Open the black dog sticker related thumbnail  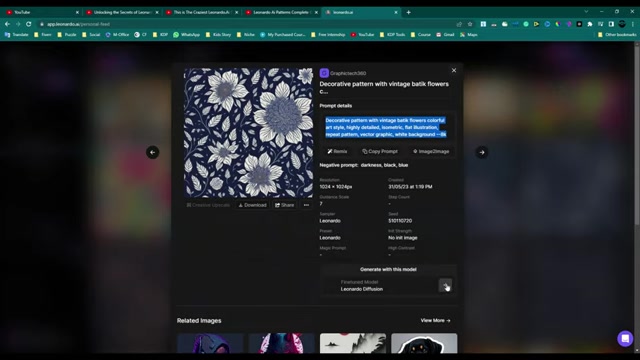424,343
